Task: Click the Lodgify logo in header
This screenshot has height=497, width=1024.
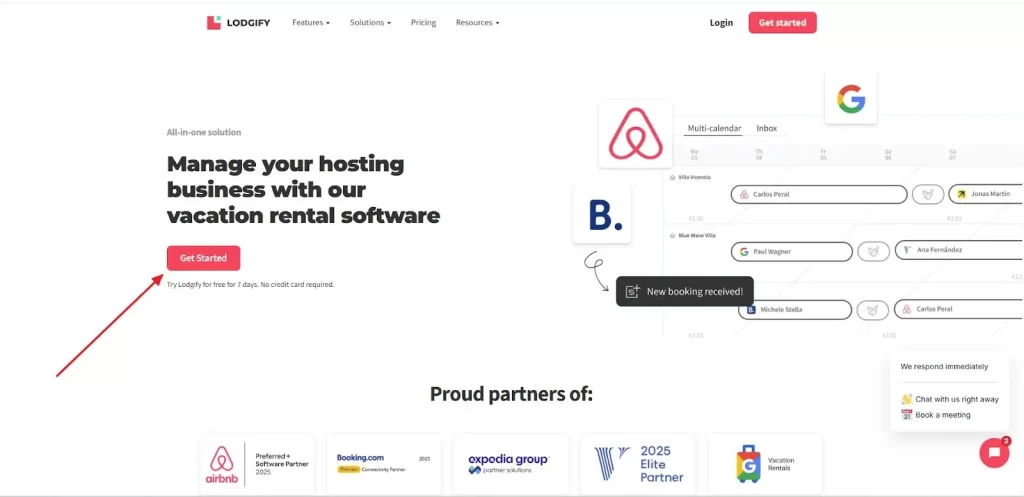Action: click(238, 22)
